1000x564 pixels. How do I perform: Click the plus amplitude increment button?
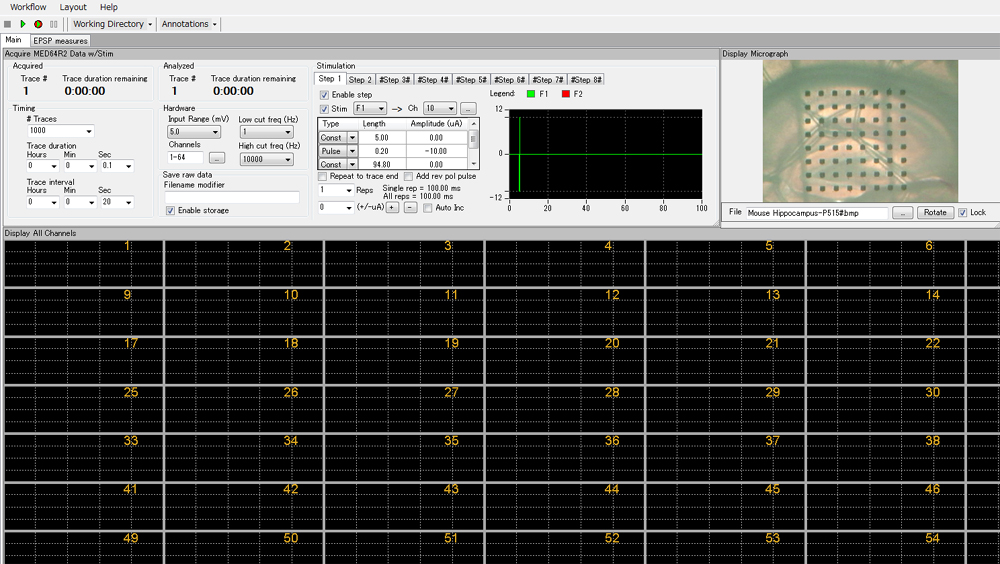coord(392,208)
